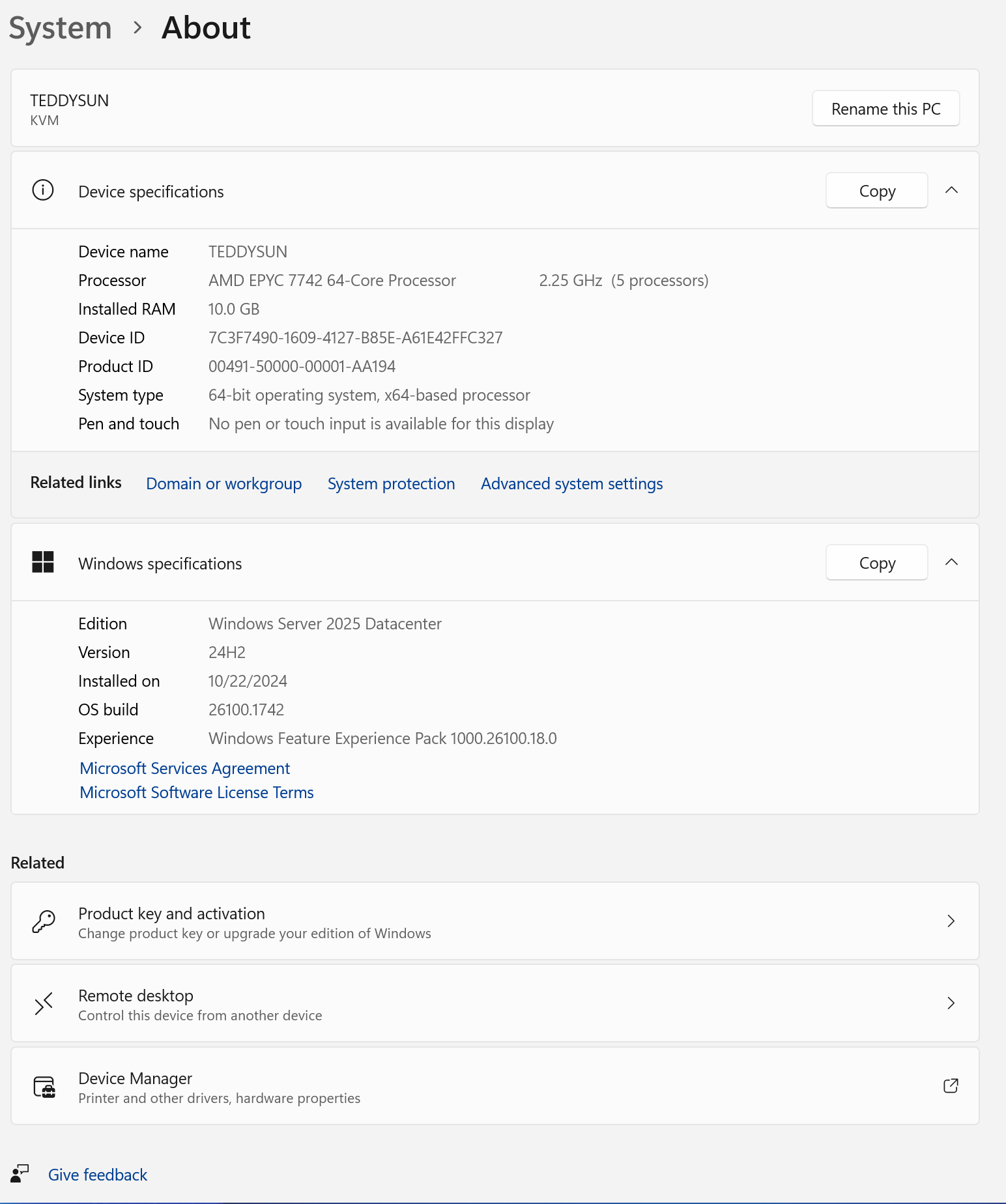Viewport: 1006px width, 1204px height.
Task: Click Control this device from another device
Action: coord(200,1016)
